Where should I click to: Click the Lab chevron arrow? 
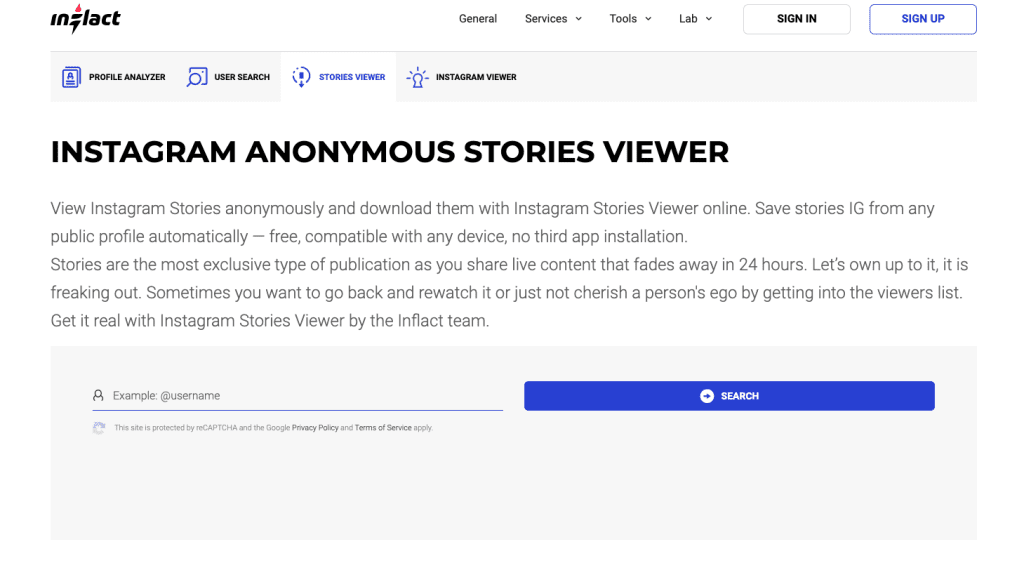pyautogui.click(x=709, y=19)
